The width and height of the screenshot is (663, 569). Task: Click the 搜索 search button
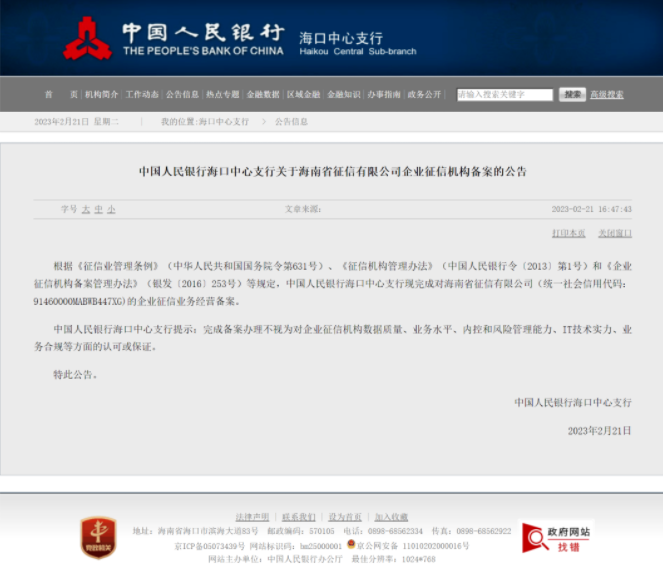(573, 94)
